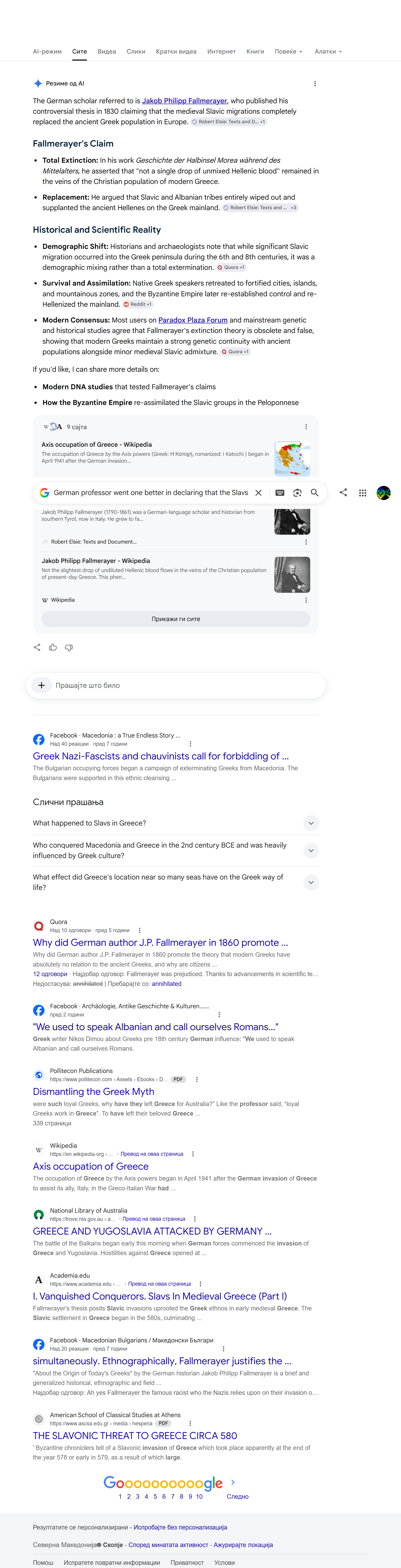Viewport: 401px width, 1568px height.
Task: Click the magnifying glass search icon
Action: coord(315,493)
